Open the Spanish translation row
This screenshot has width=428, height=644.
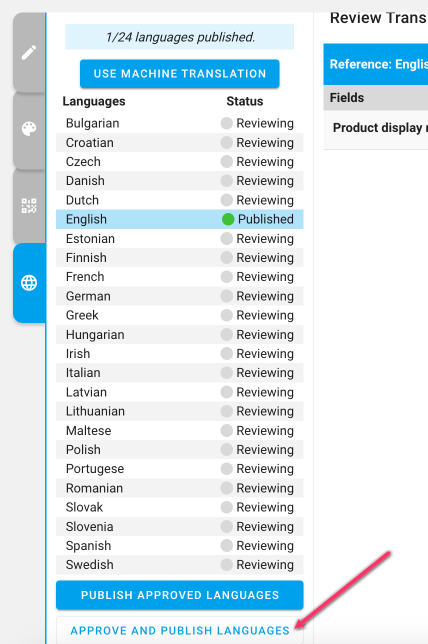tap(180, 546)
